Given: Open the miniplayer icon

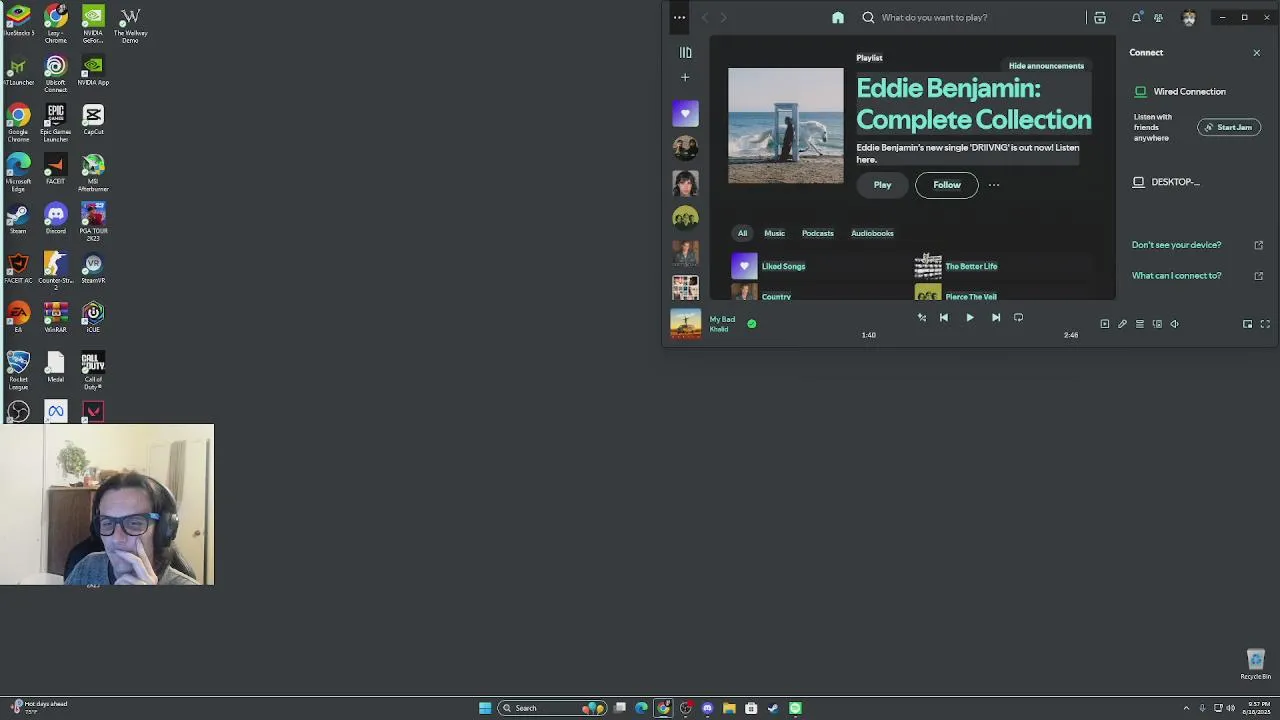Looking at the screenshot, I should [1247, 324].
